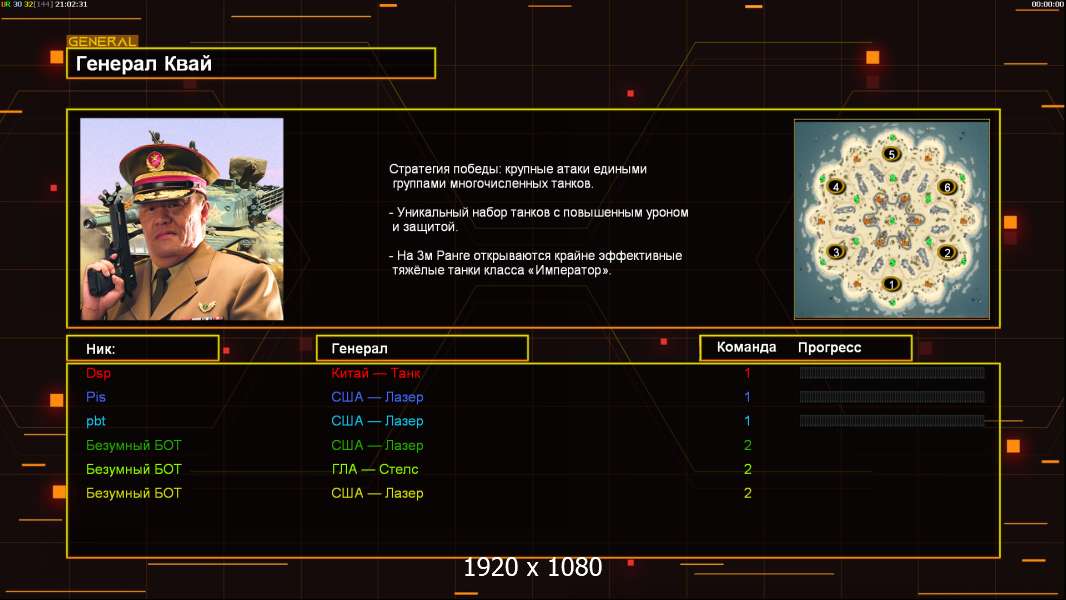
Task: Click the 00:00:00 timer at top right
Action: 1047,4
